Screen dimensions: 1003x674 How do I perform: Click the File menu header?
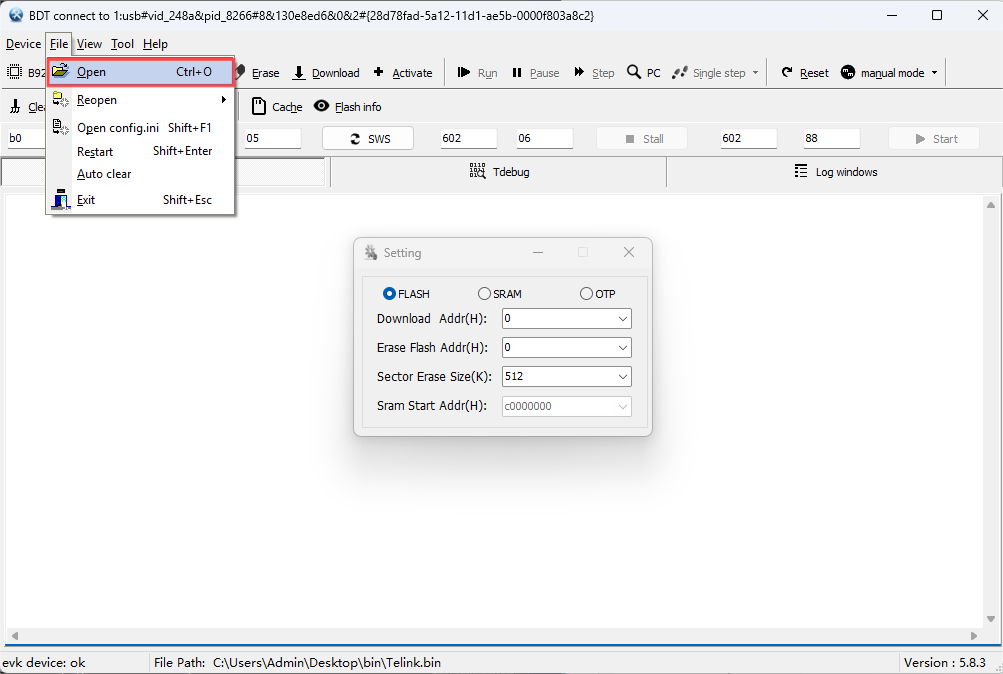(x=59, y=43)
